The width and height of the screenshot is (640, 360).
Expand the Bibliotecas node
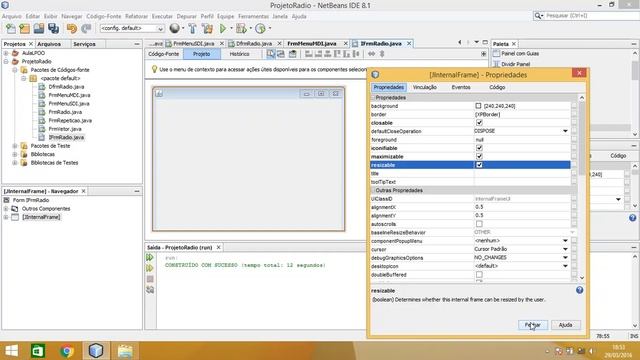click(x=15, y=154)
